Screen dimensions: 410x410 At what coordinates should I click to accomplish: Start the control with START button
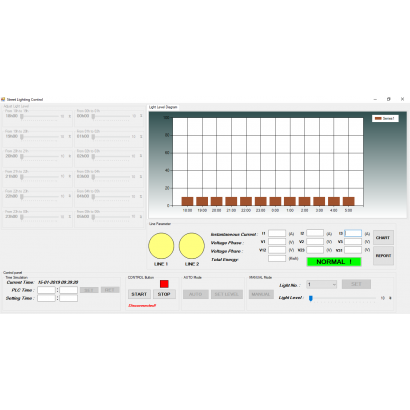[139, 294]
